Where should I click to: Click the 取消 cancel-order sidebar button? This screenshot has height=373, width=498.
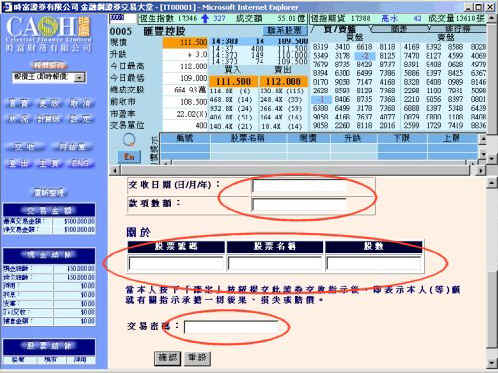pos(80,104)
